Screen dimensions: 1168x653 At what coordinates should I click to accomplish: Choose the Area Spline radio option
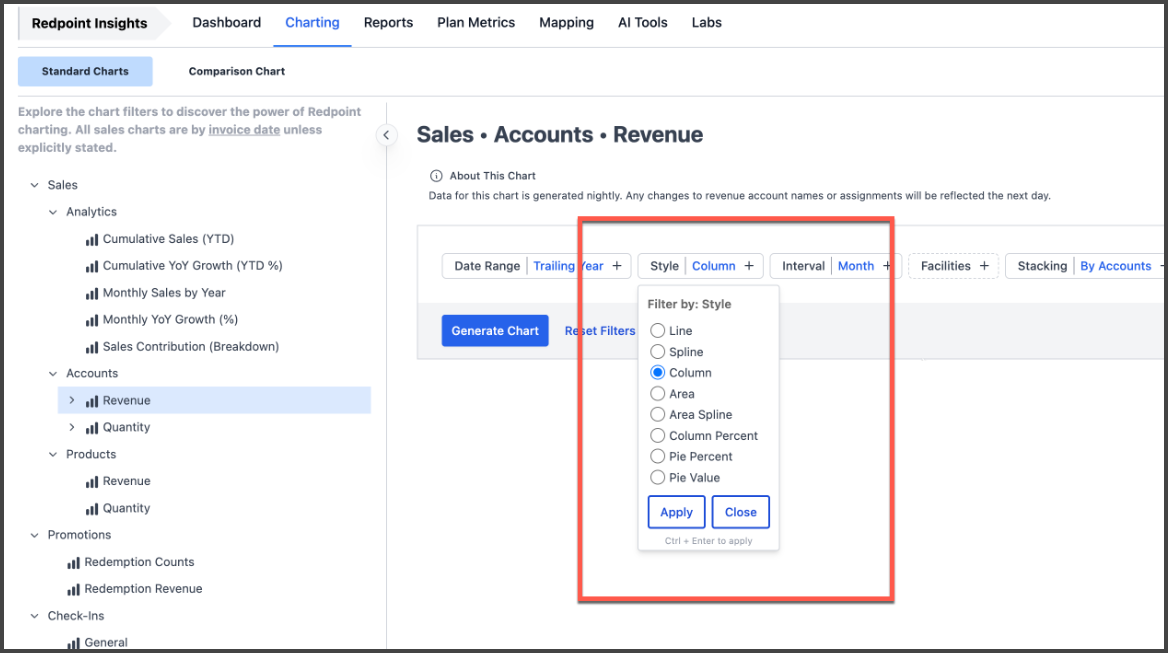tap(658, 415)
